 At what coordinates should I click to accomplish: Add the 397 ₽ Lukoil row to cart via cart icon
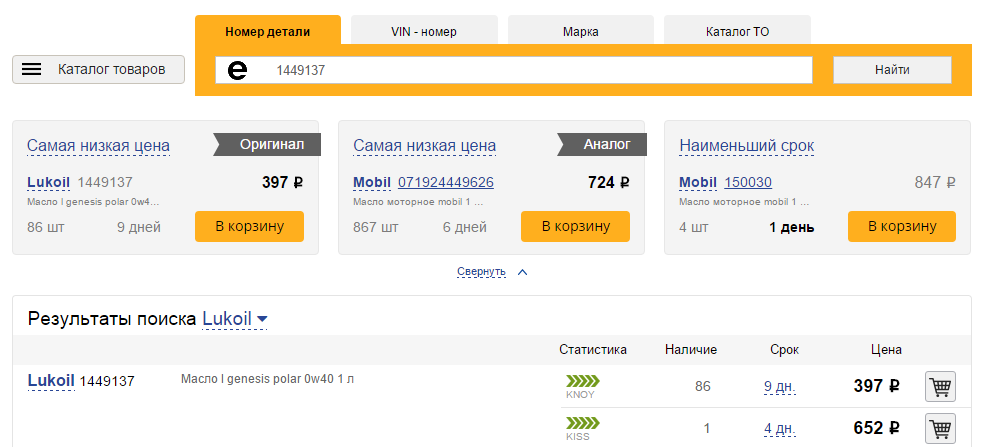tap(940, 386)
